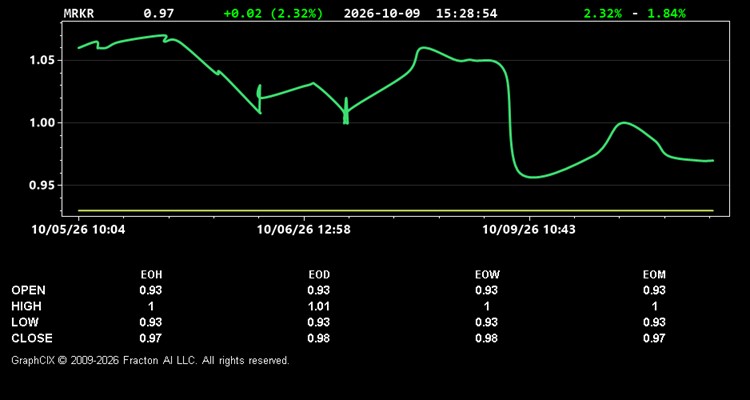
Task: Click the 1.84% range value in header
Action: coord(666,13)
